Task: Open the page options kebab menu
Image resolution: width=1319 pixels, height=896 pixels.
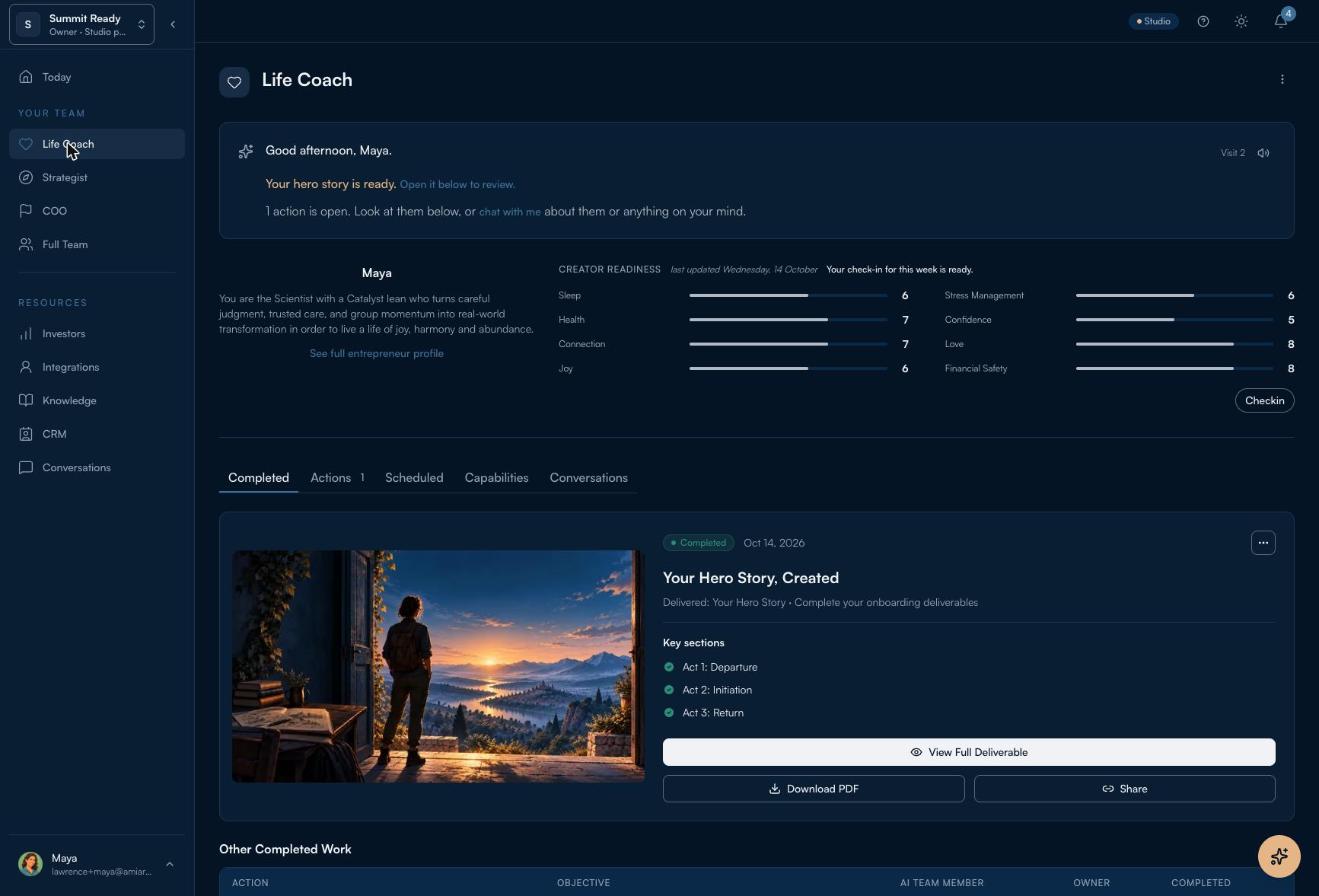Action: tap(1282, 79)
